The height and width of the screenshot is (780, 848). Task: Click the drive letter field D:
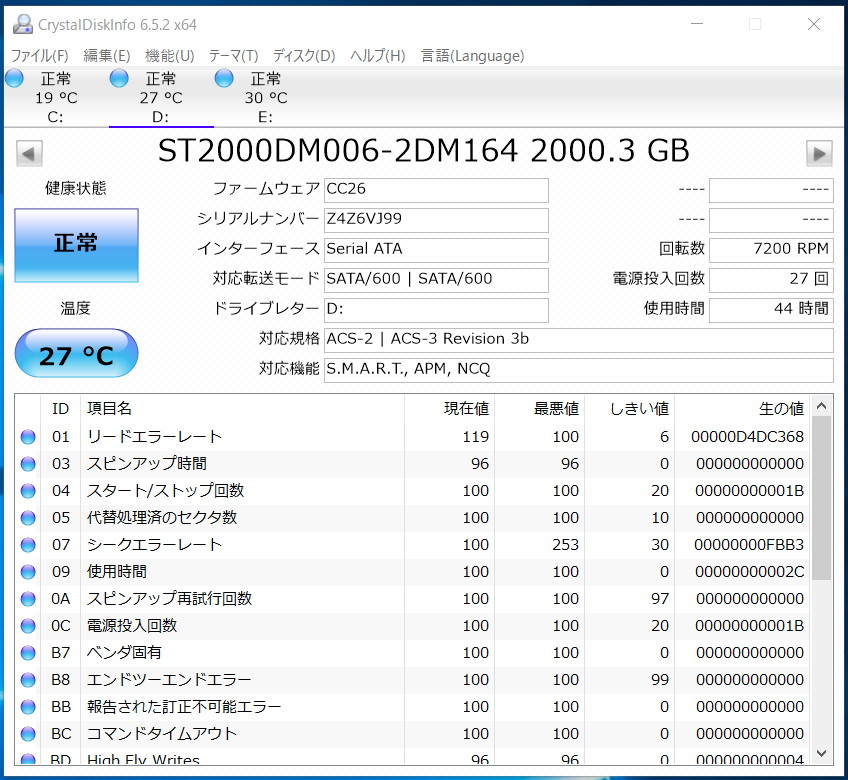point(436,310)
